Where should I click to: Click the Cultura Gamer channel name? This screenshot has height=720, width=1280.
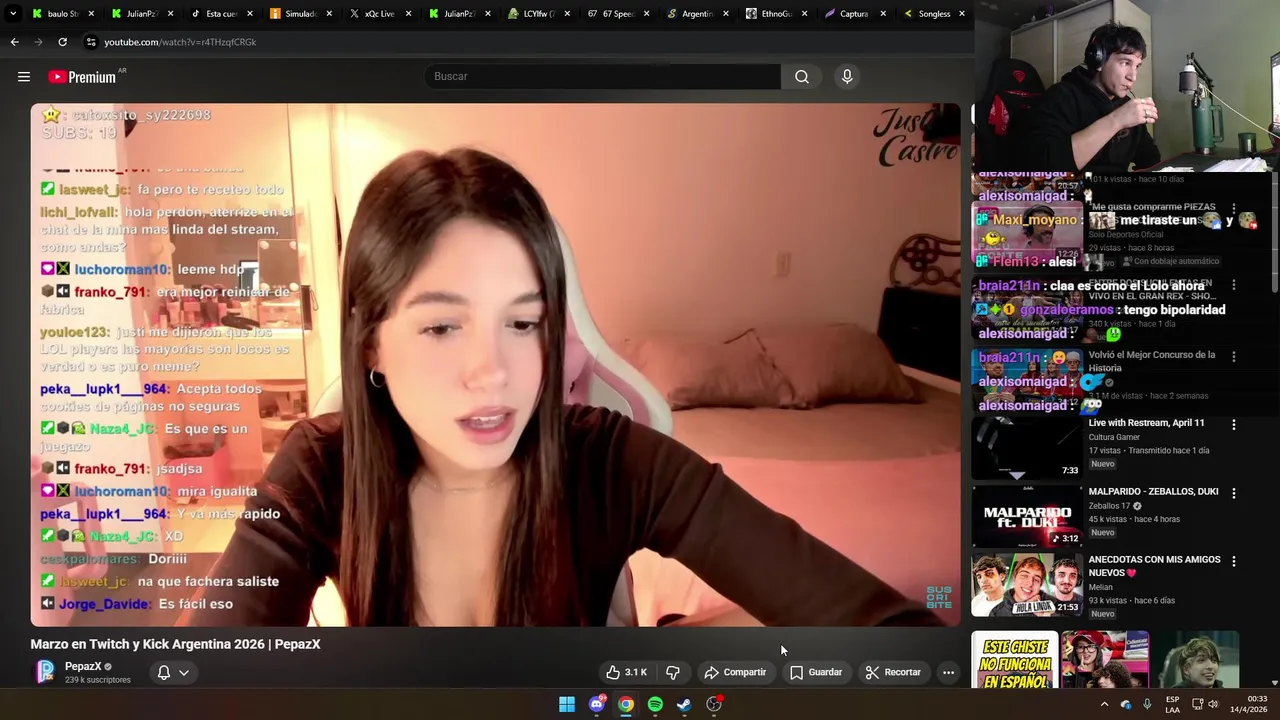(1114, 437)
